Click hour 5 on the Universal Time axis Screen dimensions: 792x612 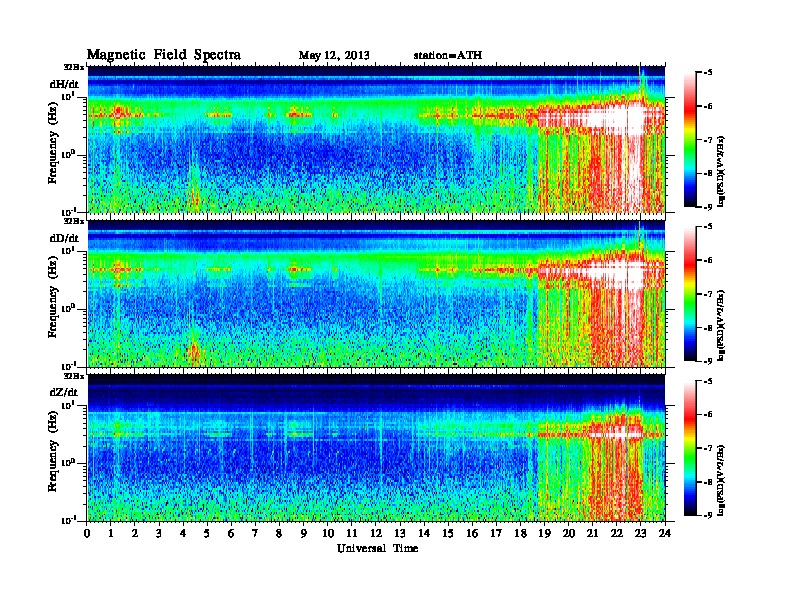(x=208, y=533)
